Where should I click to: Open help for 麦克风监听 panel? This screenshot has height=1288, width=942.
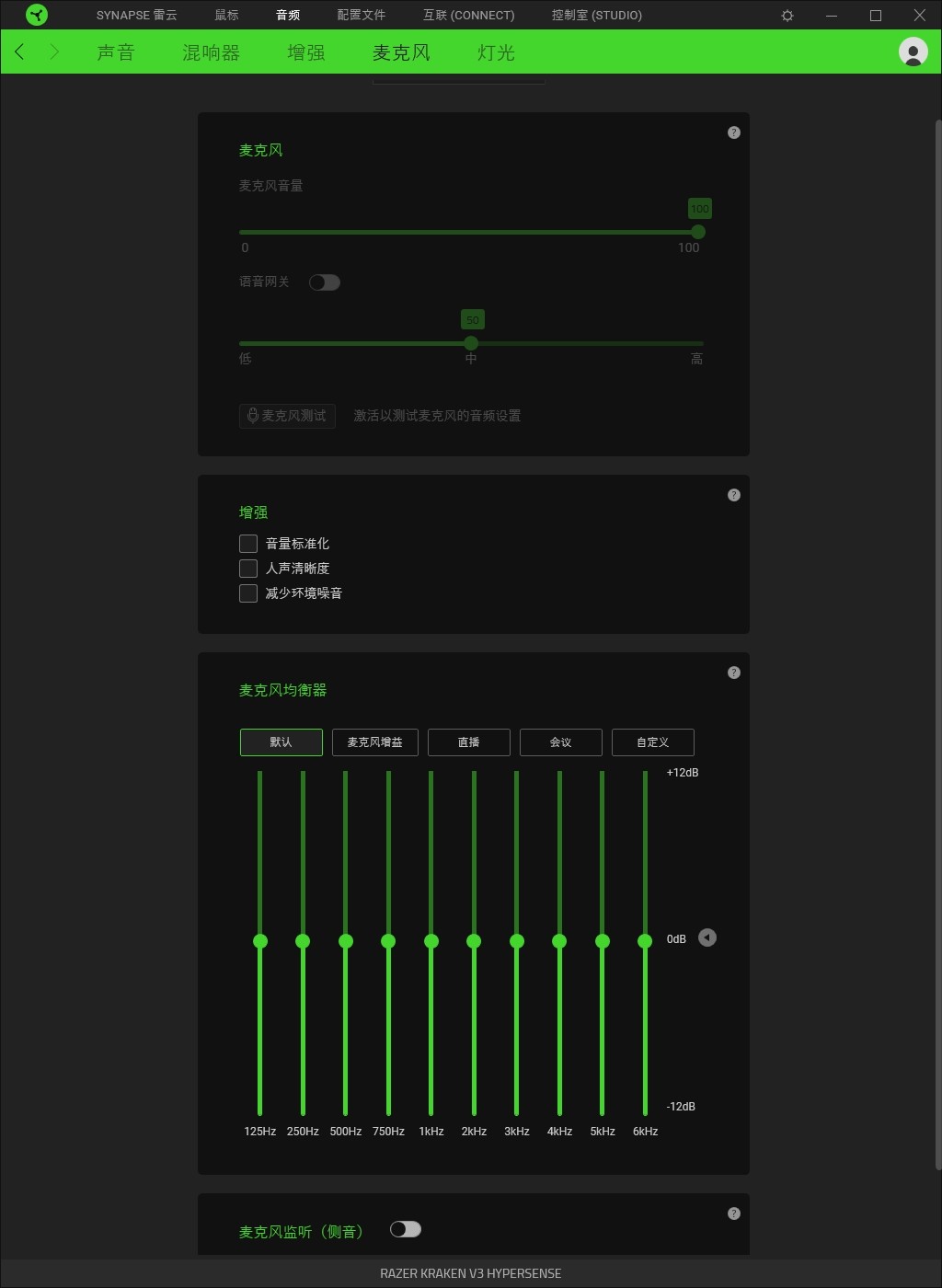pyautogui.click(x=734, y=1213)
